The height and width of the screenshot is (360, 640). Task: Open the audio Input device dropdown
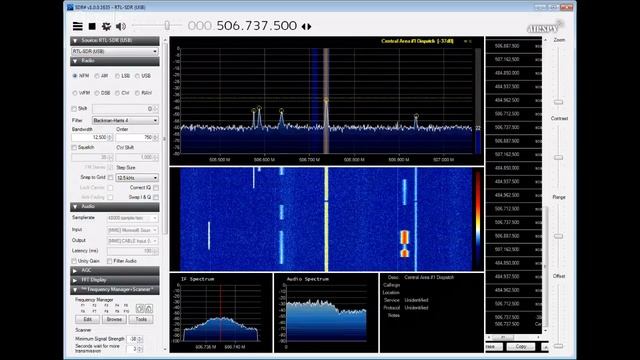132,230
